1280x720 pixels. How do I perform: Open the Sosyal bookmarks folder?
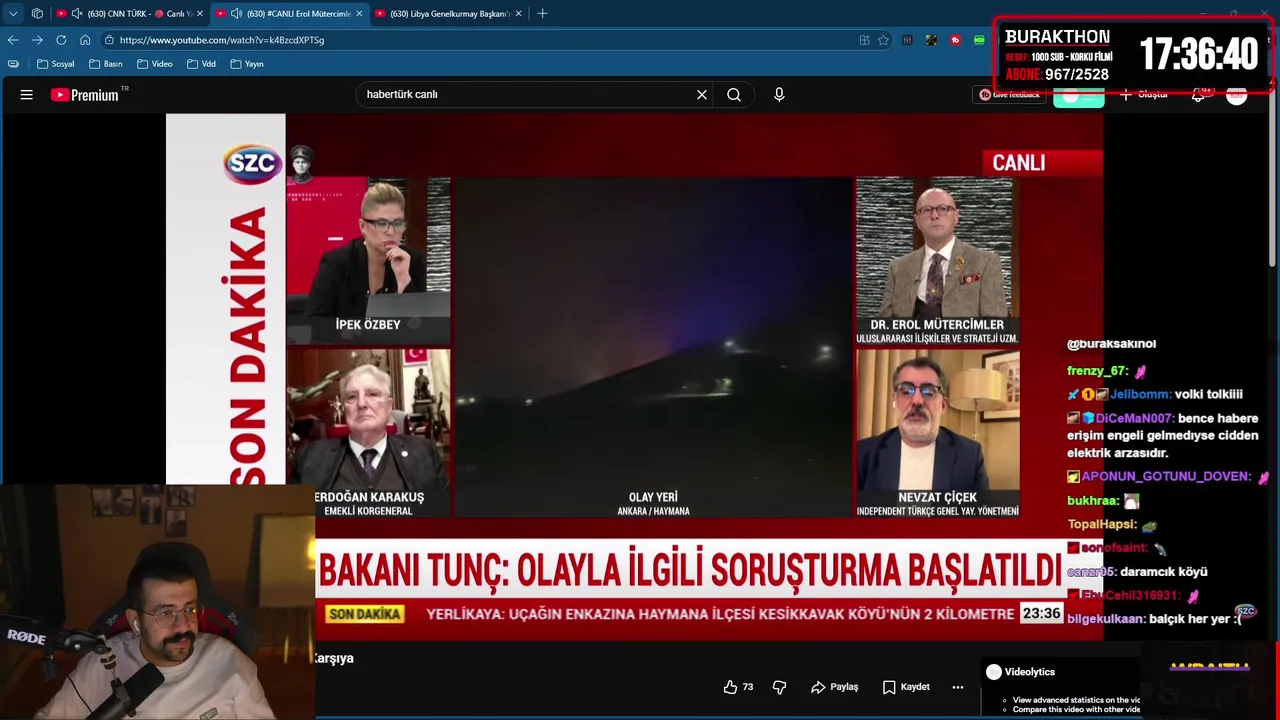coord(55,64)
